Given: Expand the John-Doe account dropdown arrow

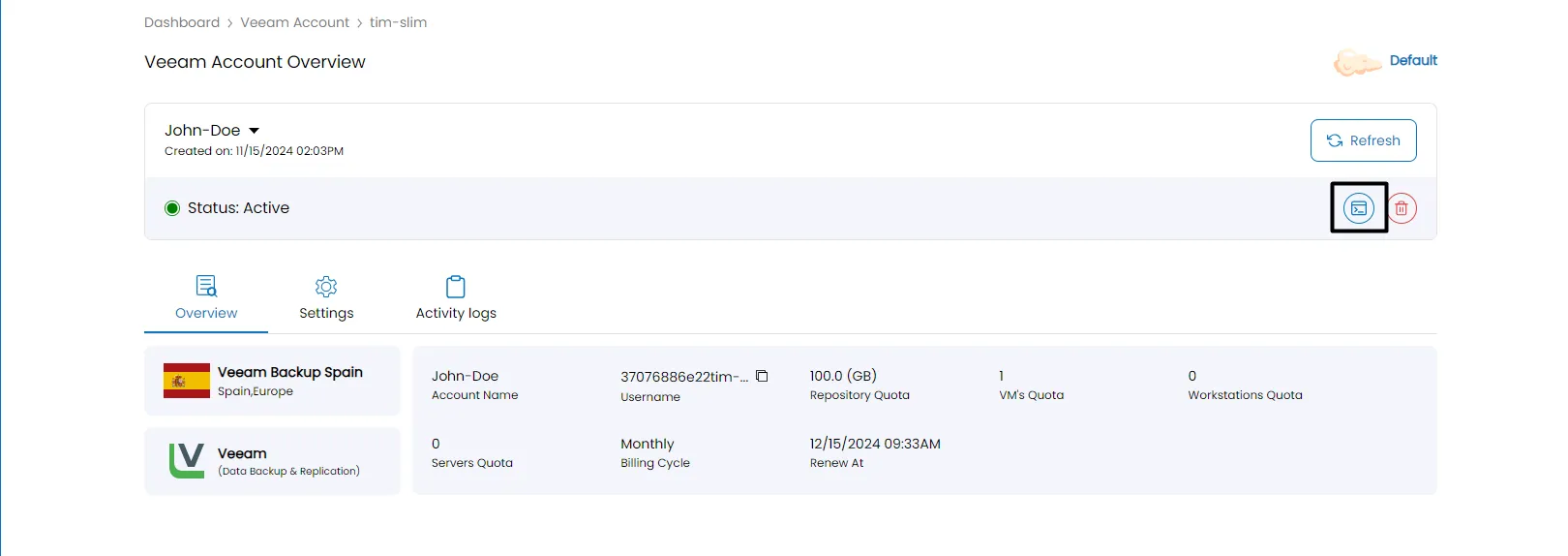Looking at the screenshot, I should click(255, 131).
